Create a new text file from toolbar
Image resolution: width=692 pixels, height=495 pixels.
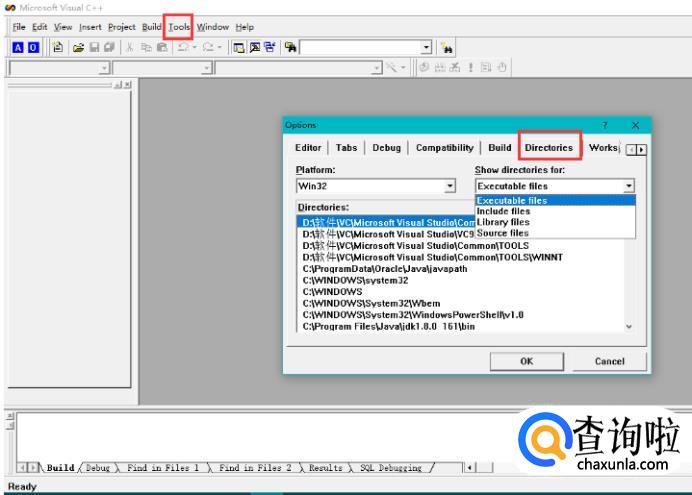click(58, 47)
